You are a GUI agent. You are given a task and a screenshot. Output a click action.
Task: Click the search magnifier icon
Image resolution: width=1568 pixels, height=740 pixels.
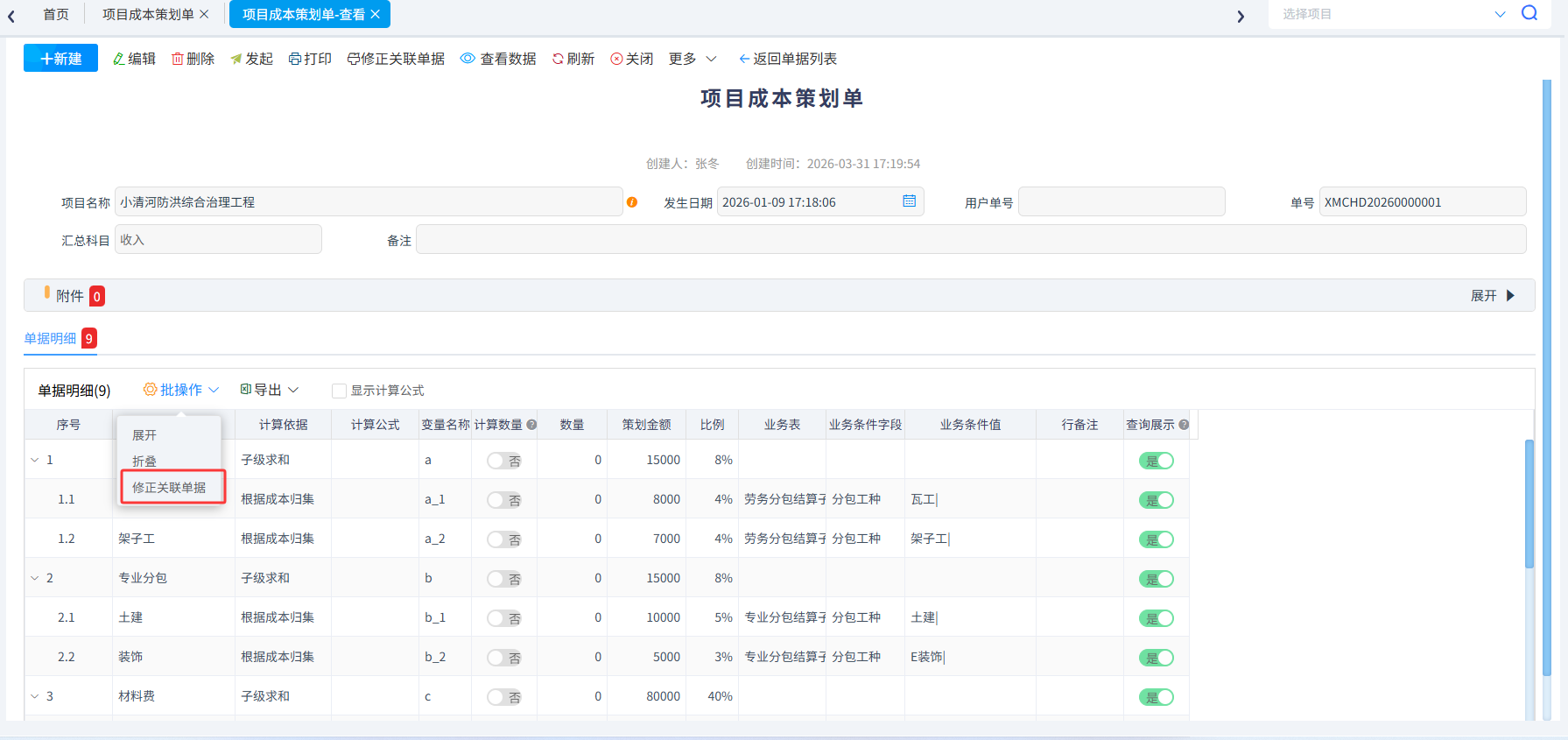tap(1529, 13)
